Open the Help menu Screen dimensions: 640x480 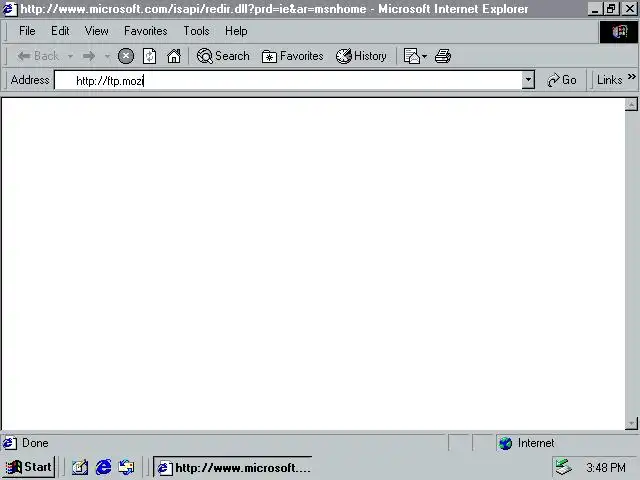click(236, 31)
